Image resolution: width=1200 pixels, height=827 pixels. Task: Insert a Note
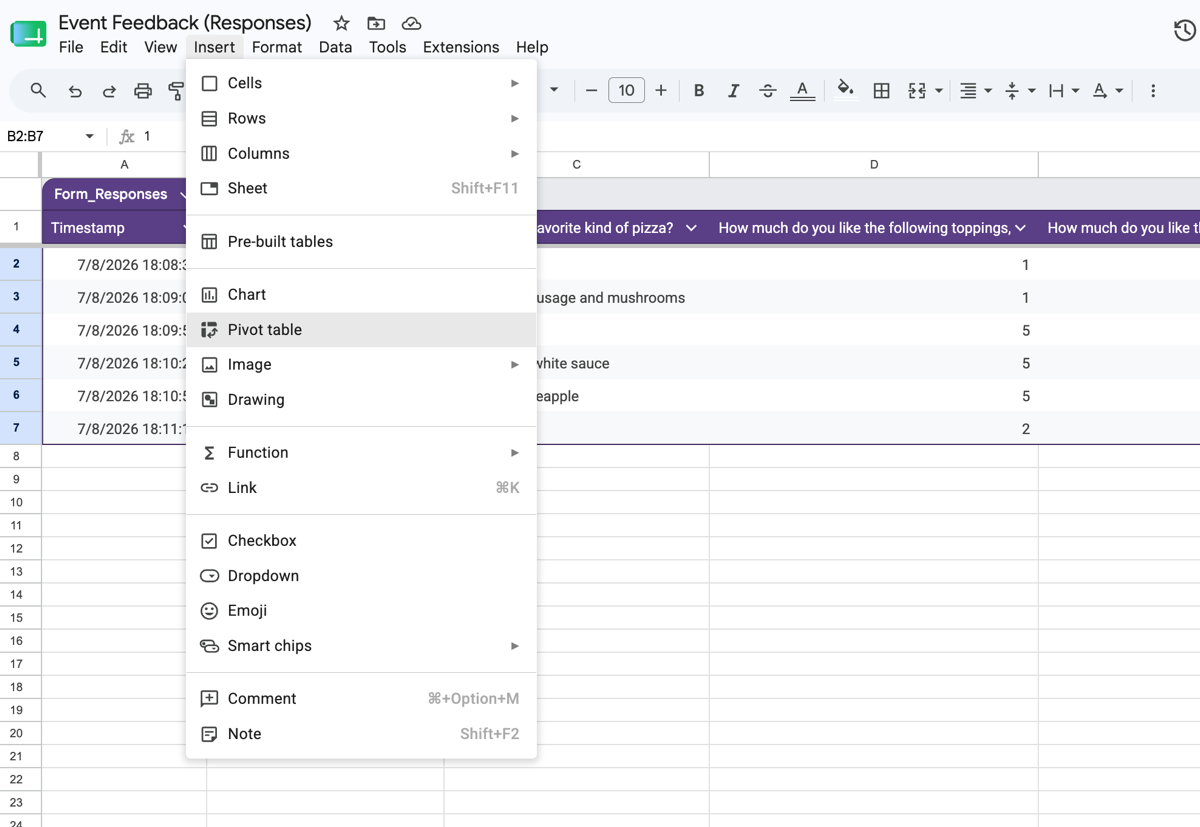pos(361,733)
